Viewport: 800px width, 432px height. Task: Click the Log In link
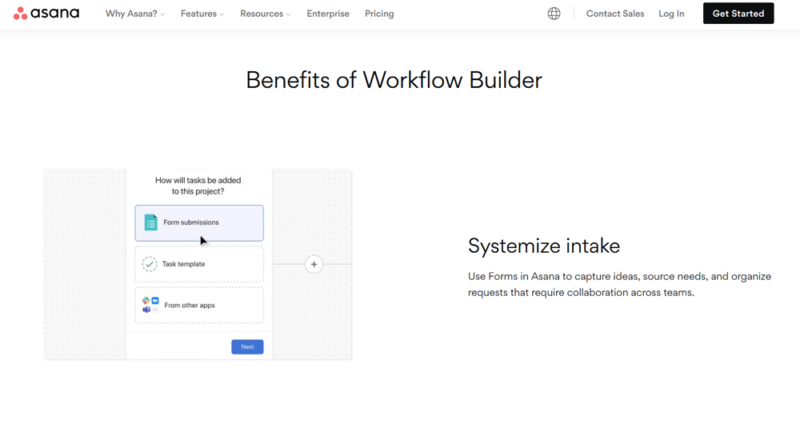tap(671, 14)
